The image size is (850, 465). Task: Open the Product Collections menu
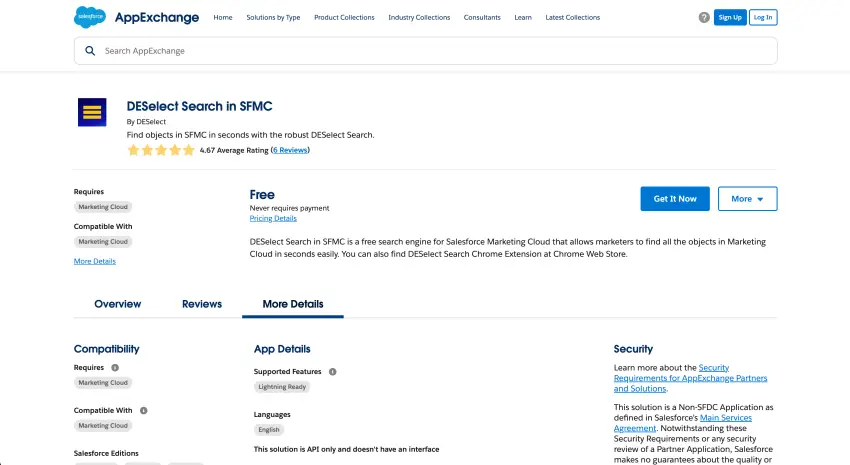click(x=344, y=17)
